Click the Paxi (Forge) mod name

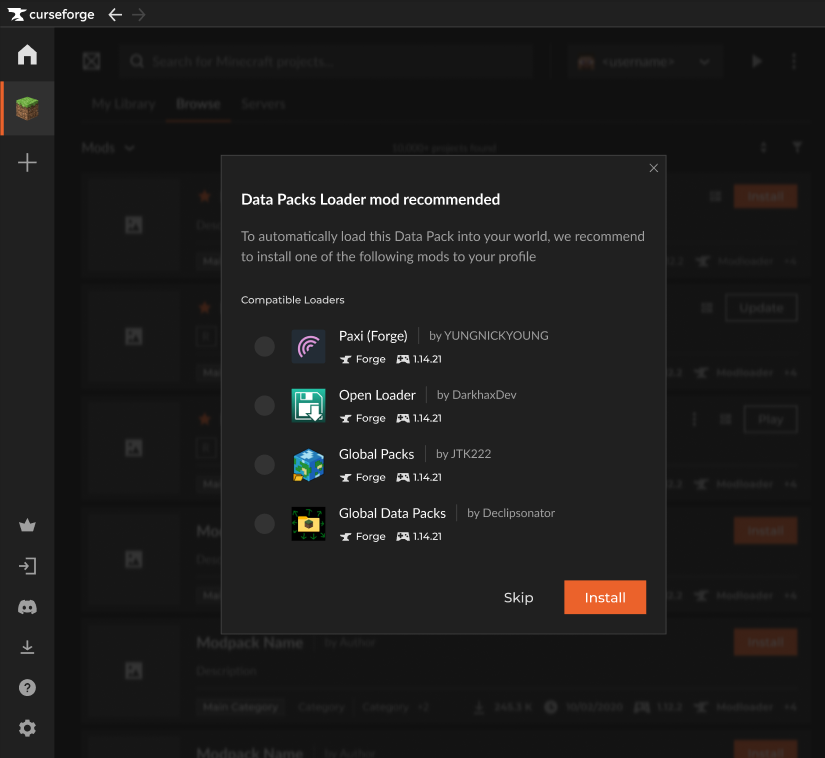point(373,336)
